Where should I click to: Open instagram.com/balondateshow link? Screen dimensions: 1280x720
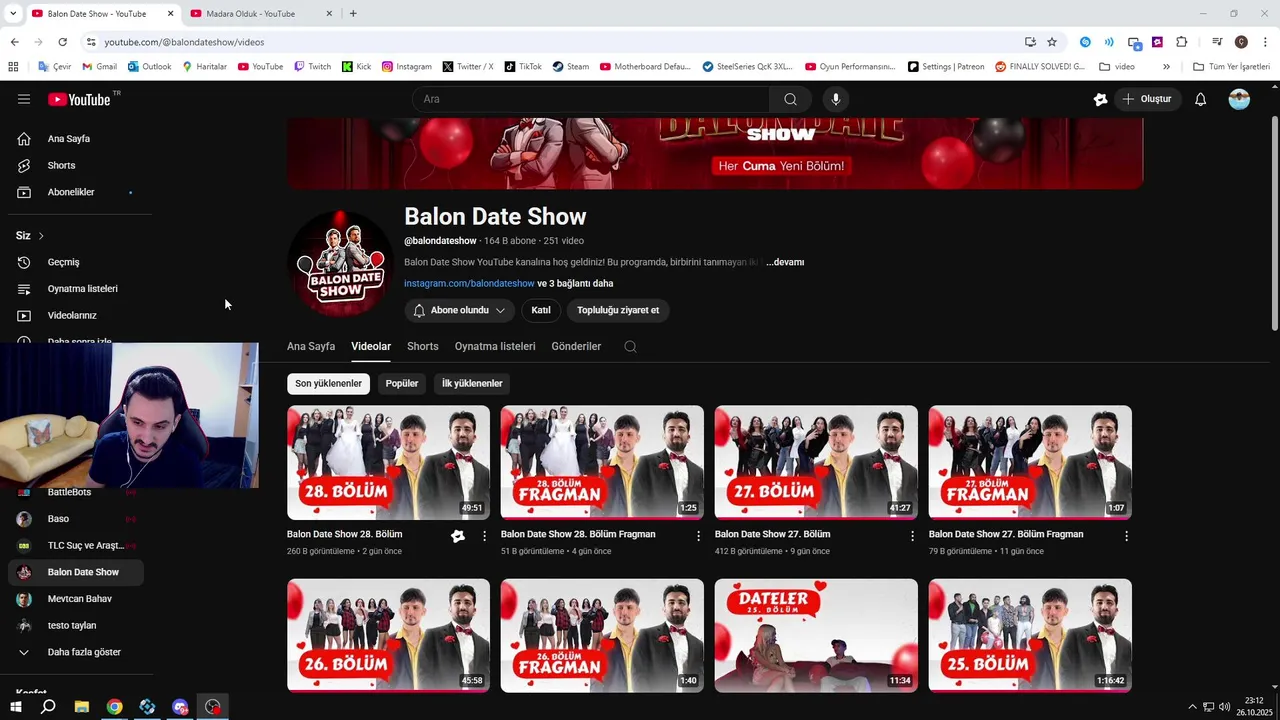point(469,284)
